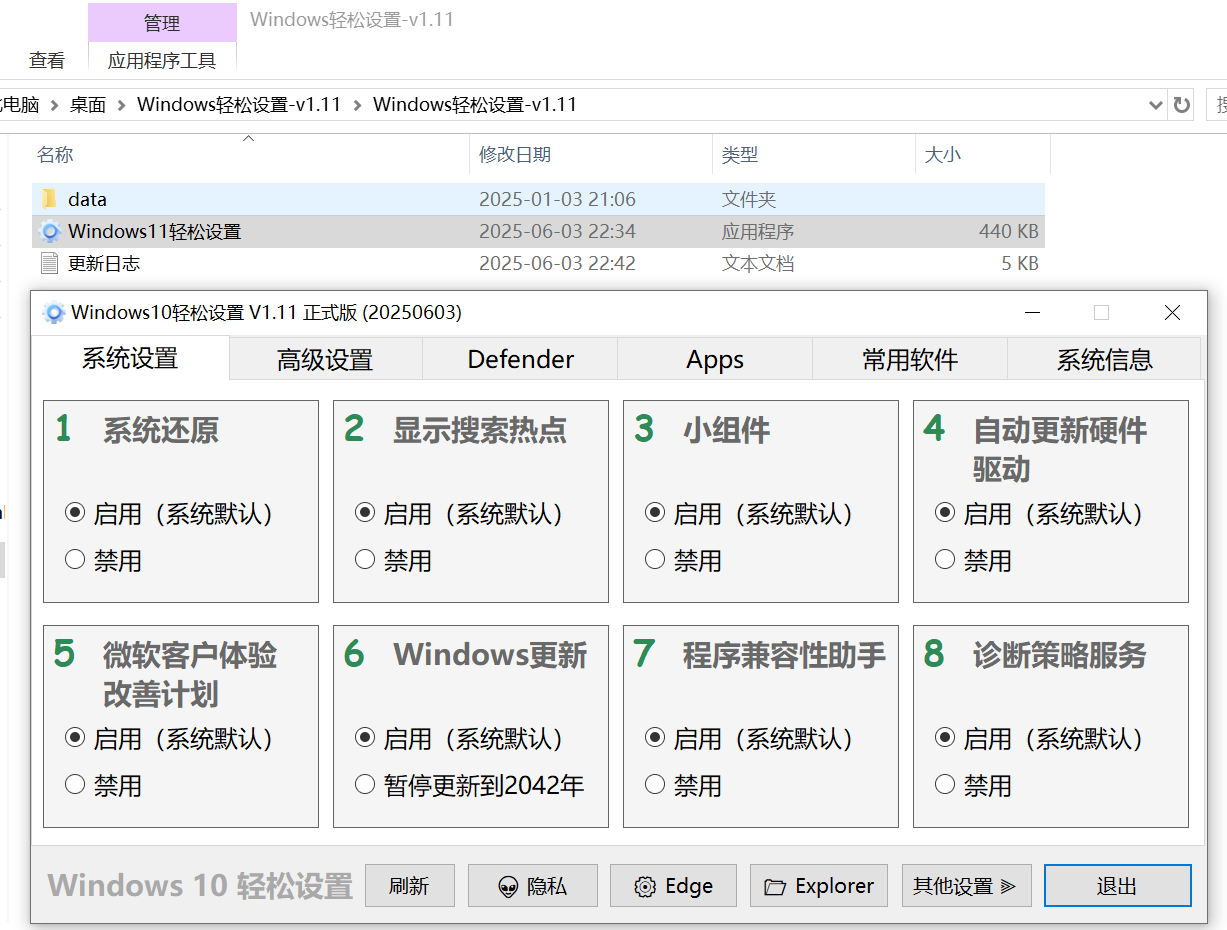Click 退出 to exit the app
Viewport: 1227px width, 930px height.
coord(1117,885)
